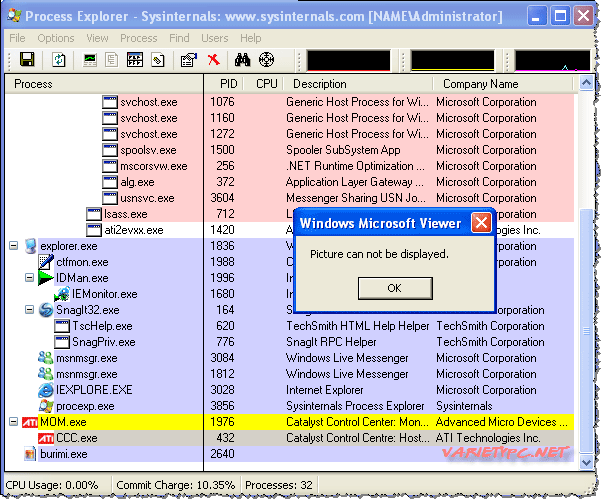
Task: Open the Find menu
Action: (179, 38)
